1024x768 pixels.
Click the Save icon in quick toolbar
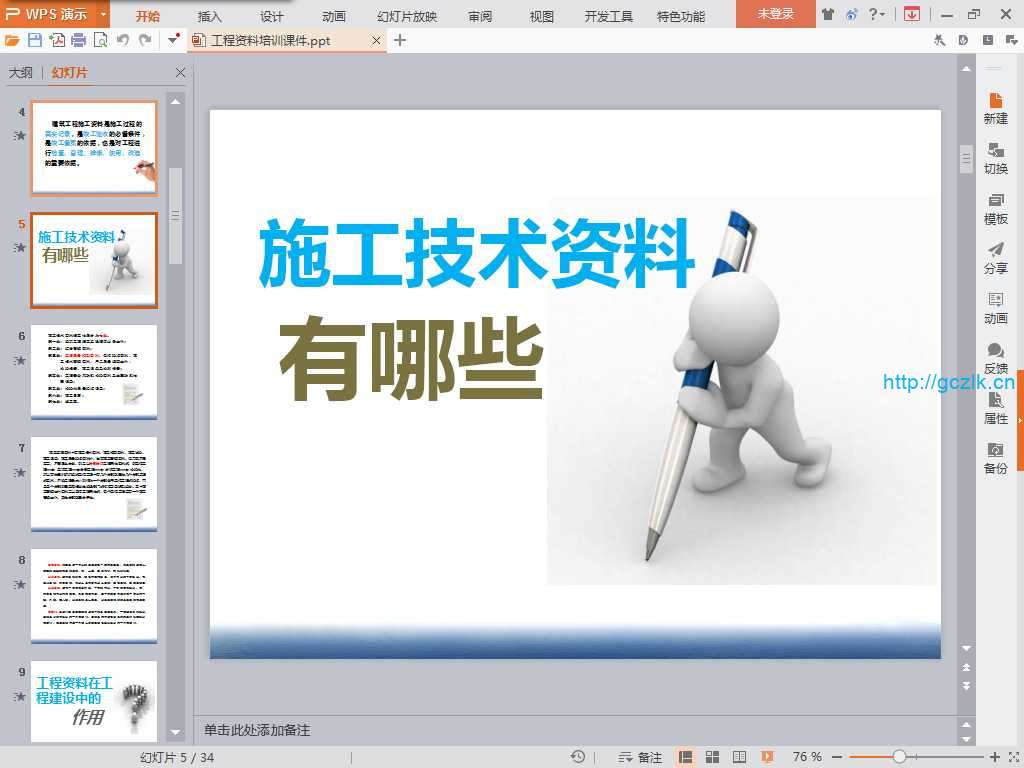(x=35, y=40)
